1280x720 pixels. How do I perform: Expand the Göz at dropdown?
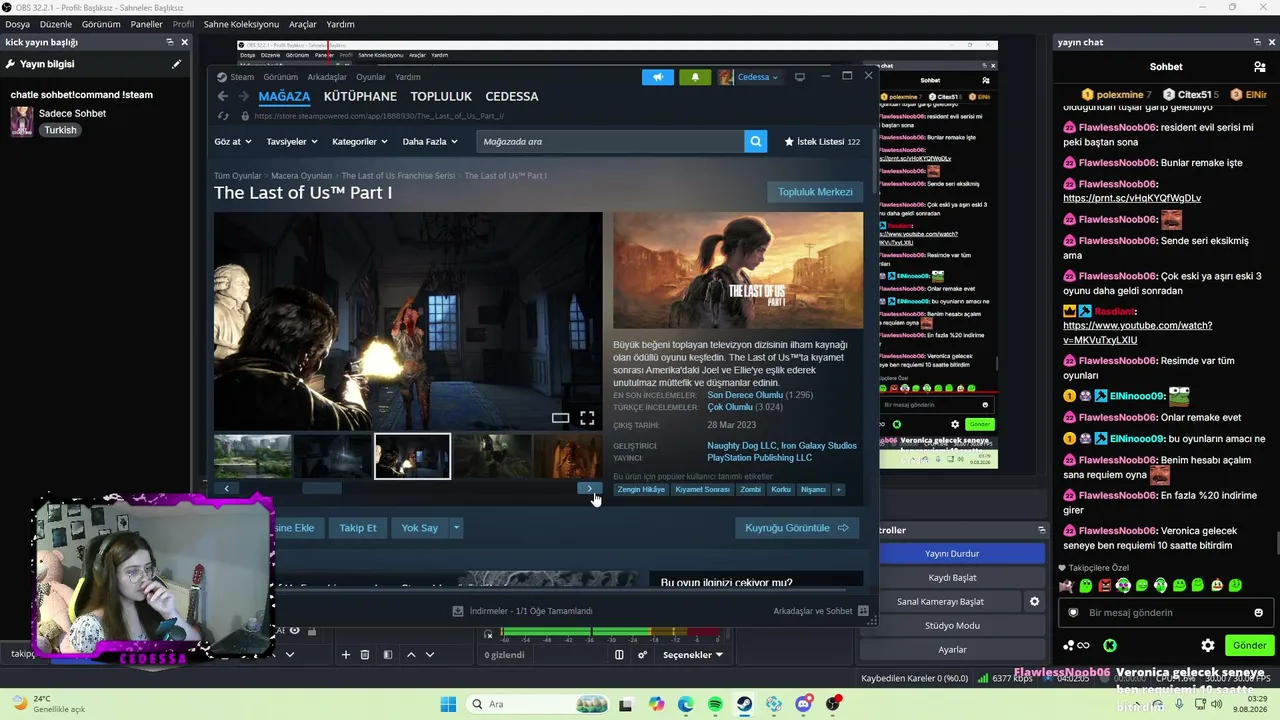click(x=232, y=142)
